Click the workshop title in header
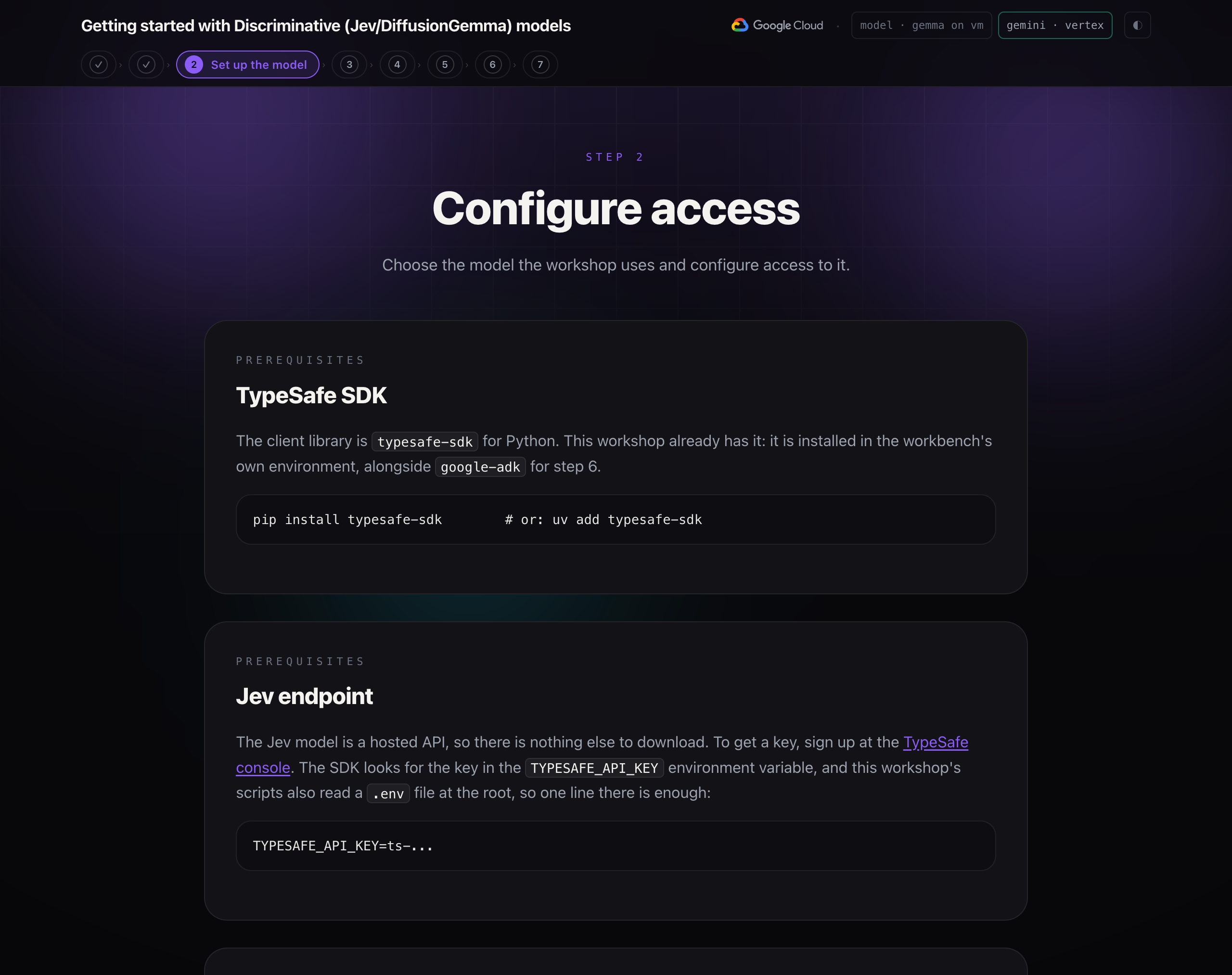 326,26
